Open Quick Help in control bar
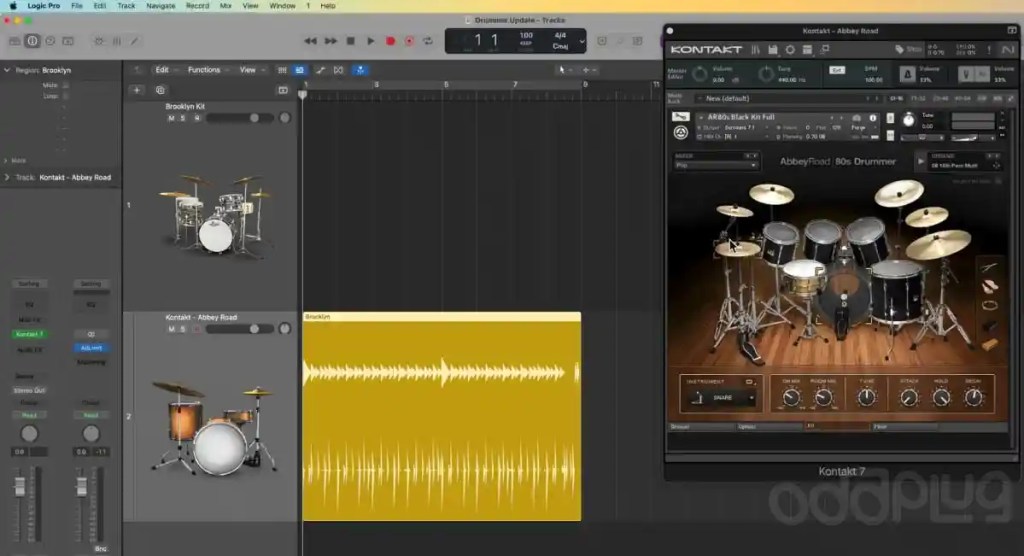Image resolution: width=1024 pixels, height=556 pixels. click(x=50, y=41)
